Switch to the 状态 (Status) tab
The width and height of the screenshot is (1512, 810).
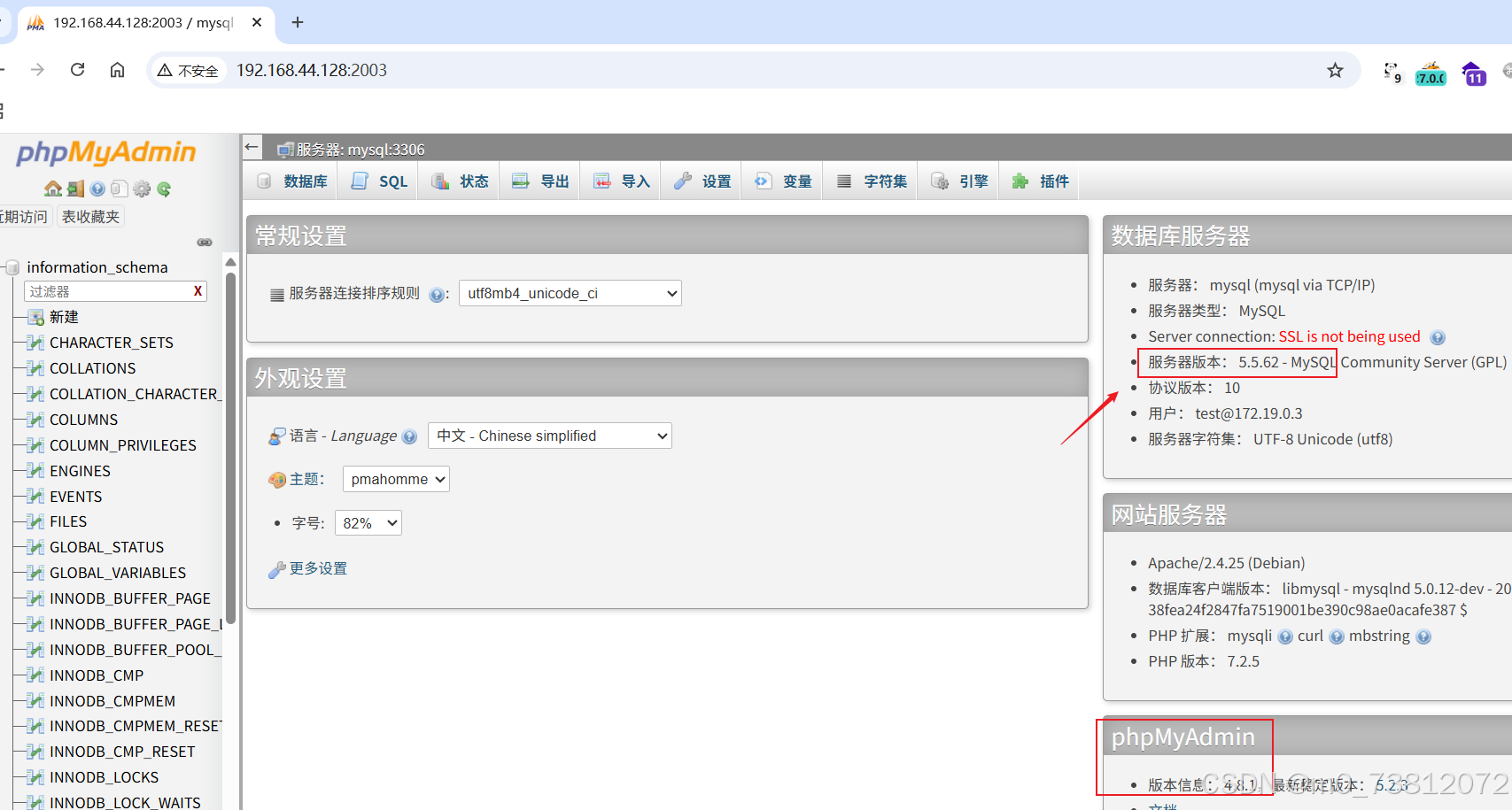pyautogui.click(x=461, y=181)
